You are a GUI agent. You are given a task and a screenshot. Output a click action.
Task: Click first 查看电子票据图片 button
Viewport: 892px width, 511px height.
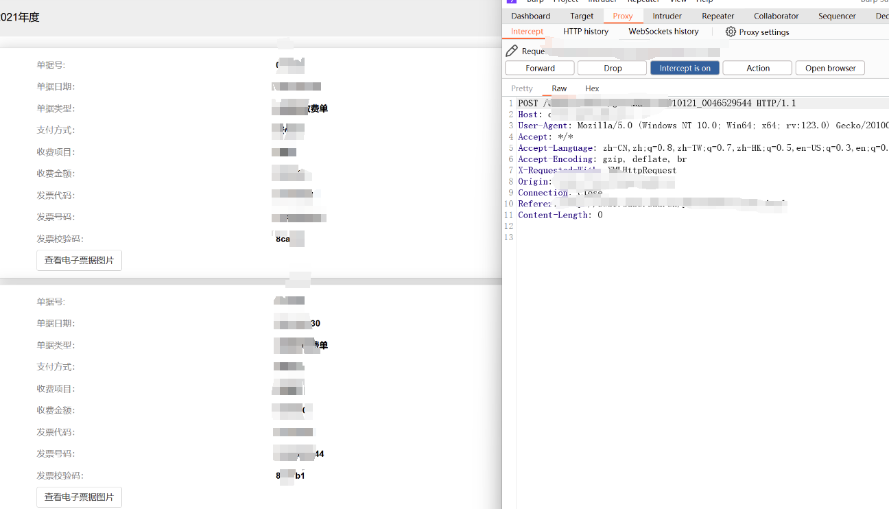coord(79,260)
